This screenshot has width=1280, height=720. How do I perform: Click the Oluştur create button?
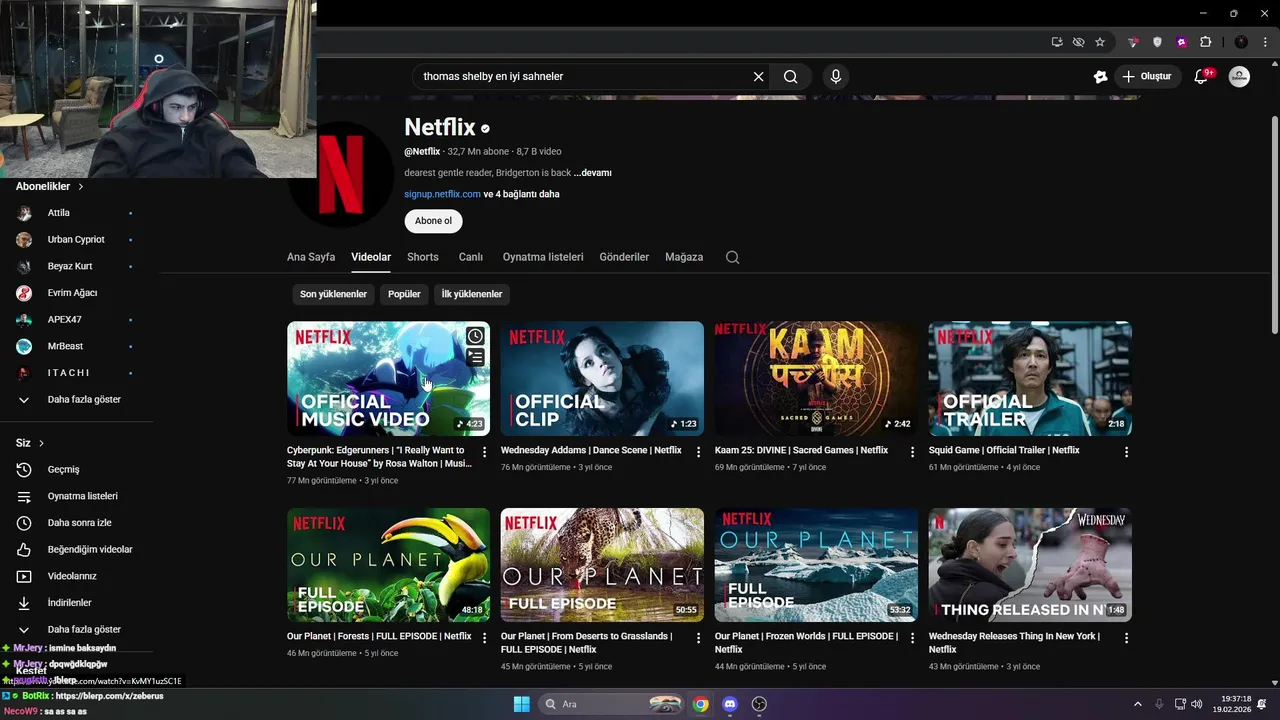[1146, 76]
